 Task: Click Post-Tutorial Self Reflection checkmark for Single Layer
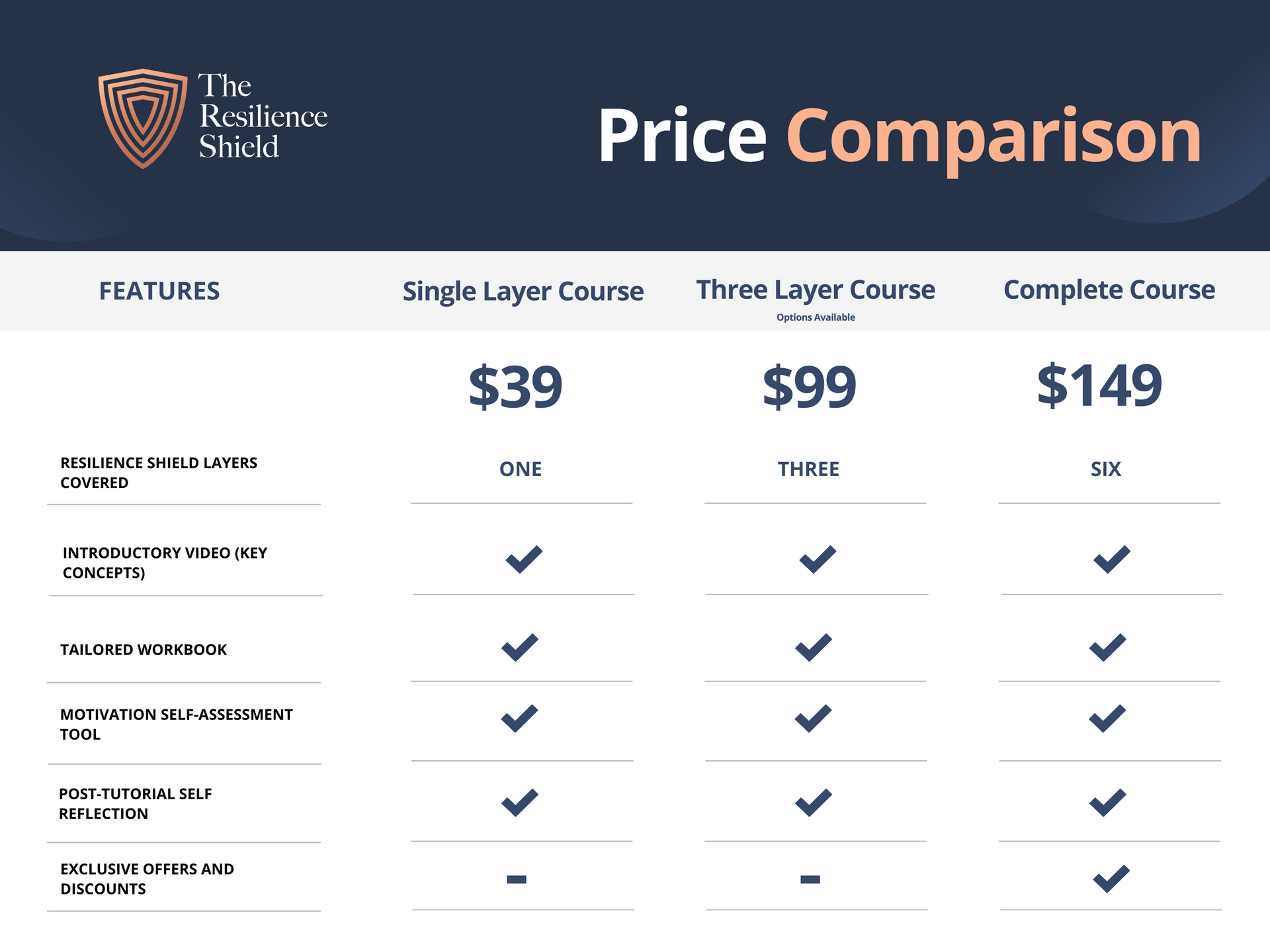520,803
